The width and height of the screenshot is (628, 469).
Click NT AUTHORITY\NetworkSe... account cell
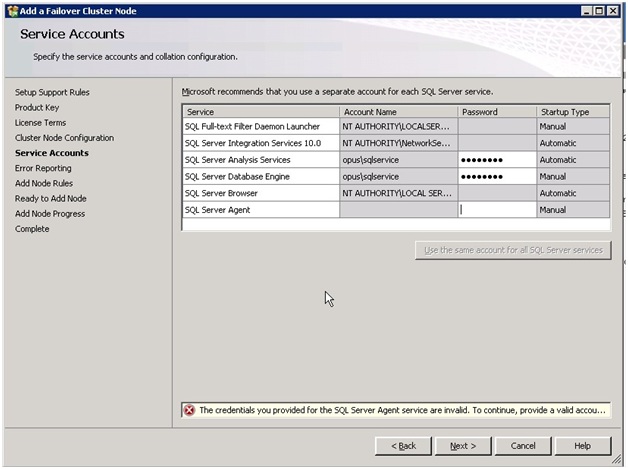pos(399,143)
